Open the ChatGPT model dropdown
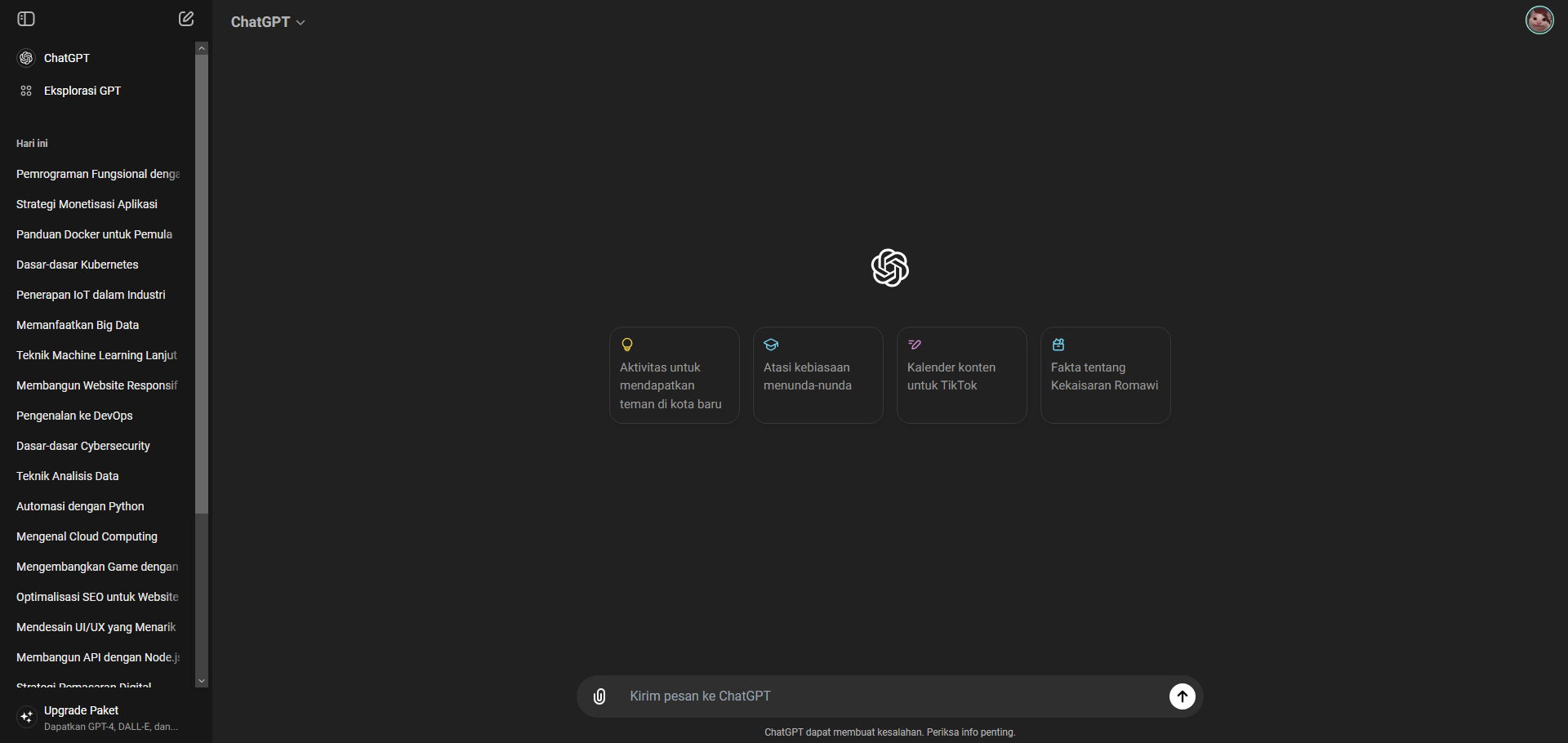This screenshot has width=1568, height=743. pyautogui.click(x=268, y=22)
